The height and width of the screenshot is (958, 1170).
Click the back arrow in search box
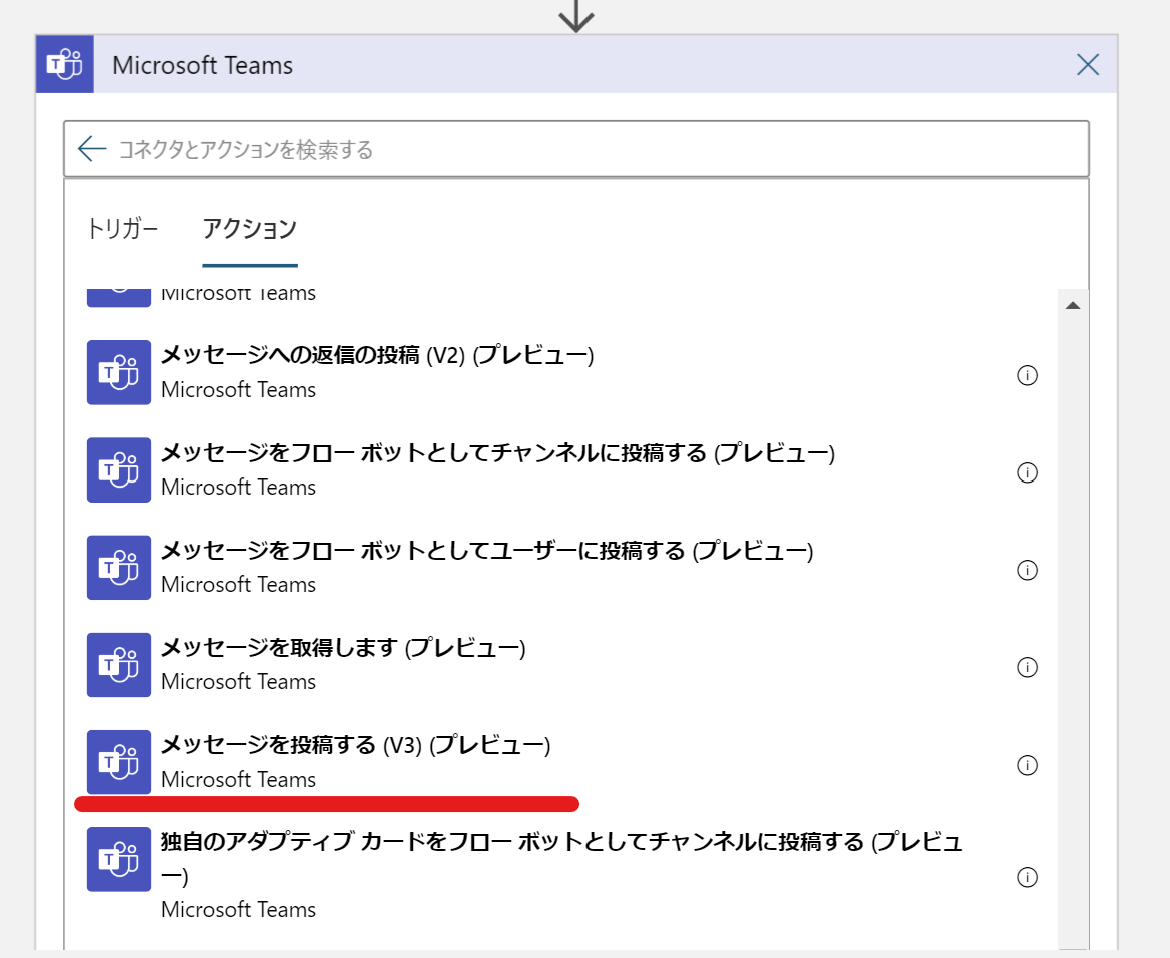pyautogui.click(x=92, y=148)
